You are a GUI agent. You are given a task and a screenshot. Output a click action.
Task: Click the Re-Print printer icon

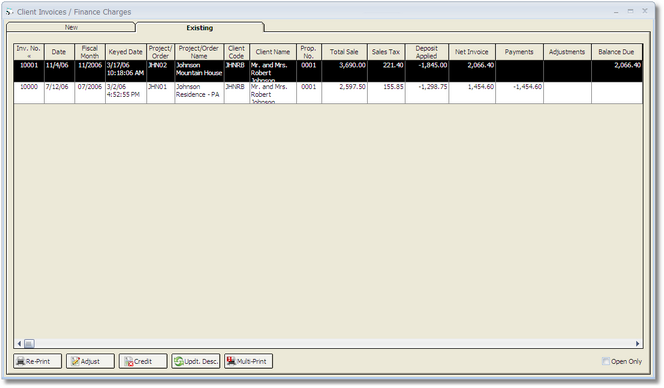tap(20, 361)
